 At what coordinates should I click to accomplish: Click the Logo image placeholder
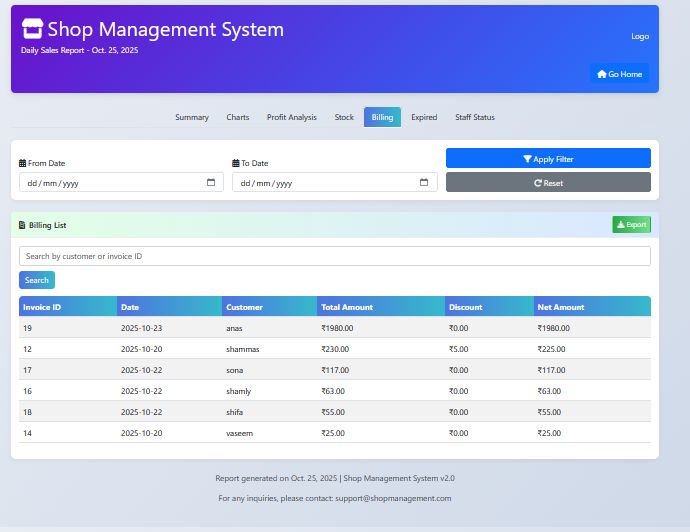point(640,37)
